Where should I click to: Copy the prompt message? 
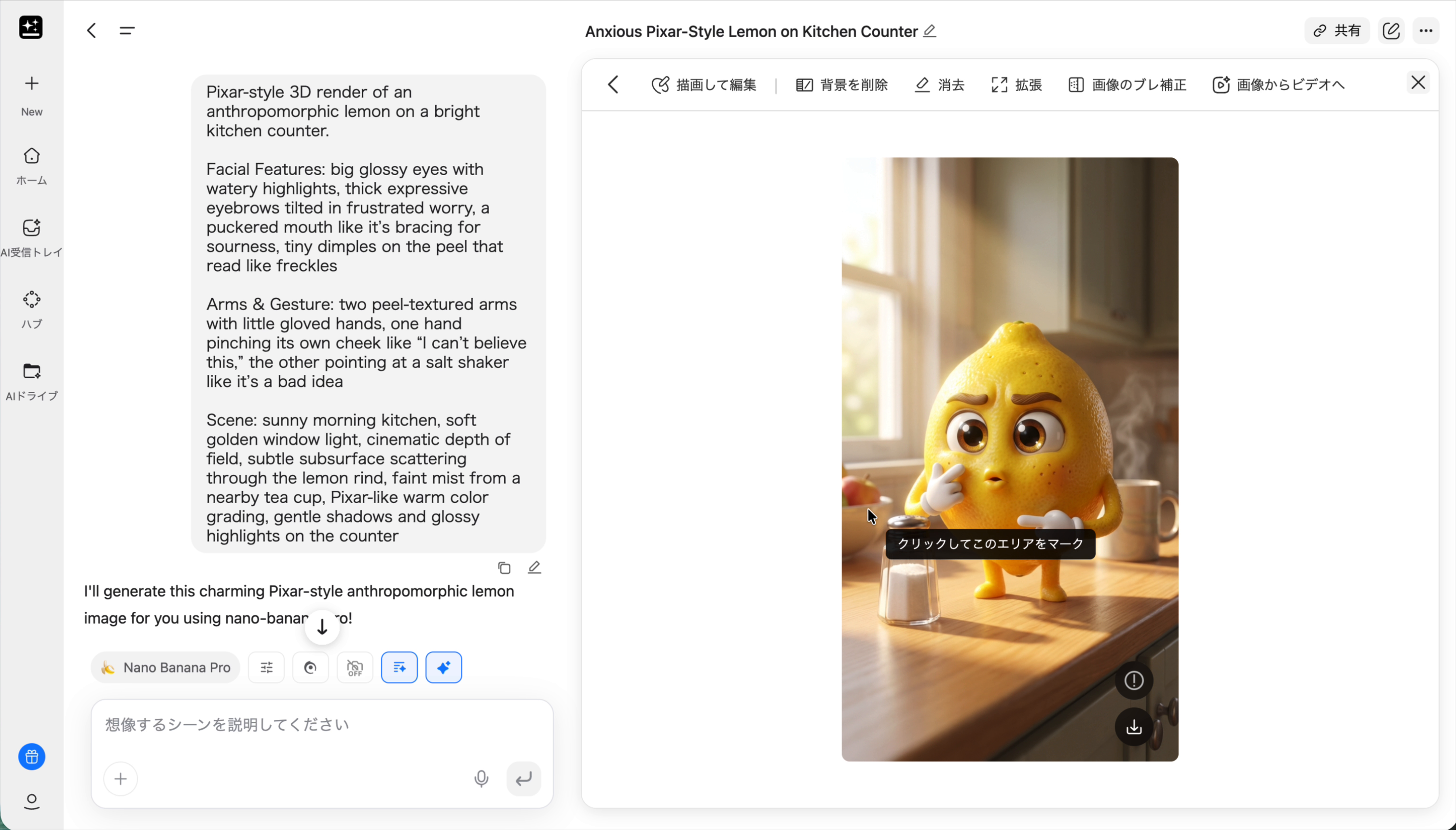tap(504, 568)
